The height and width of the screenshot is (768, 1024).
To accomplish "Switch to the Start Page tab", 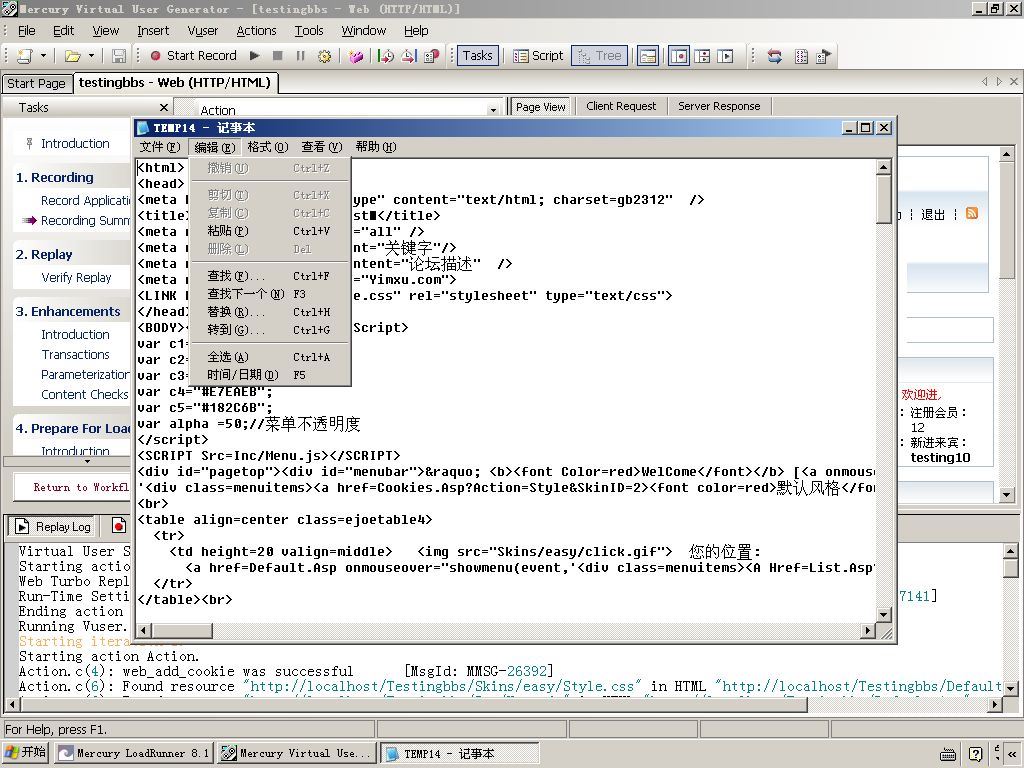I will point(37,84).
